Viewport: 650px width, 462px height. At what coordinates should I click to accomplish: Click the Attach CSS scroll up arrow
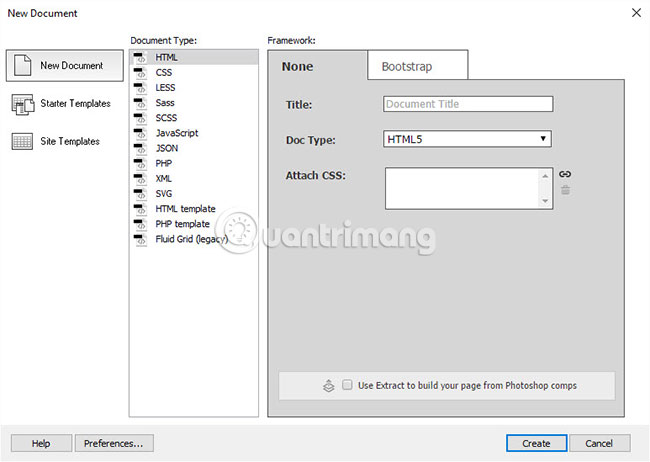pos(545,176)
